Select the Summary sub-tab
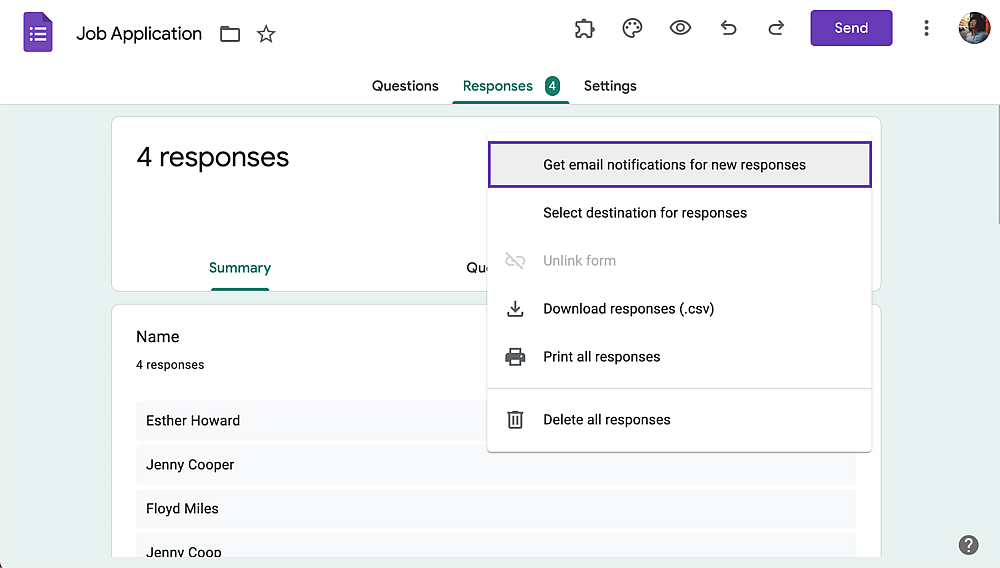 [x=240, y=268]
